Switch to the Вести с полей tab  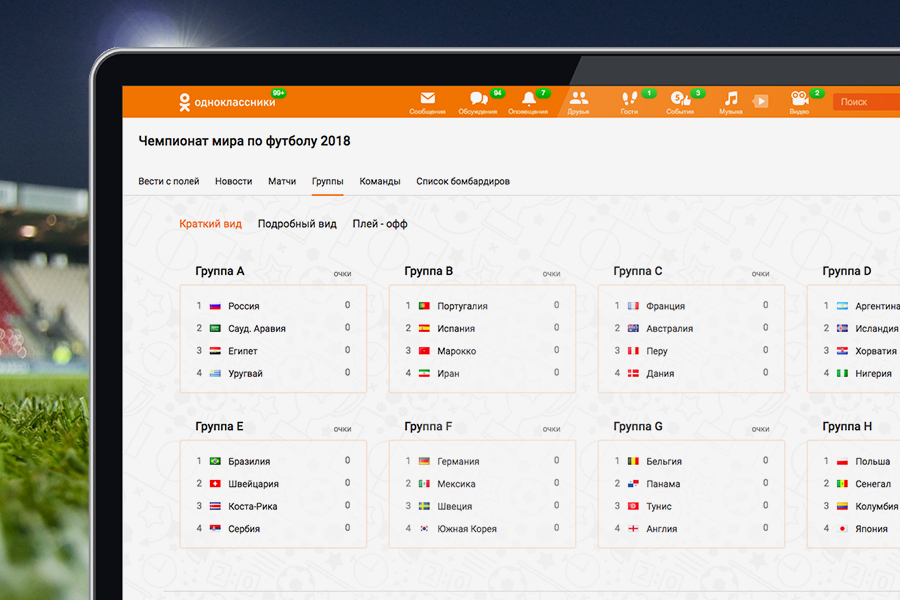click(x=169, y=181)
